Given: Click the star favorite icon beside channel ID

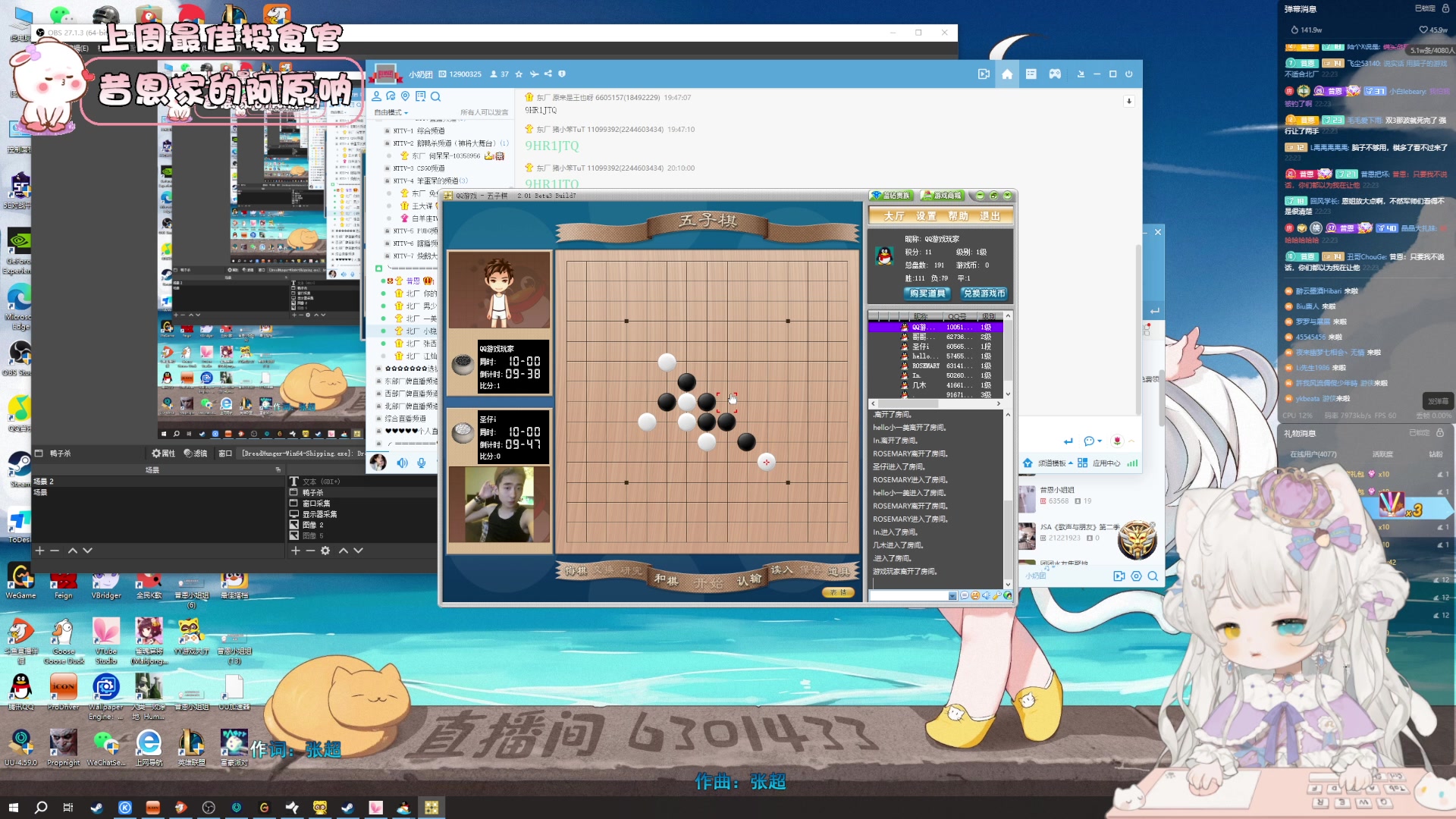Looking at the screenshot, I should (x=519, y=74).
